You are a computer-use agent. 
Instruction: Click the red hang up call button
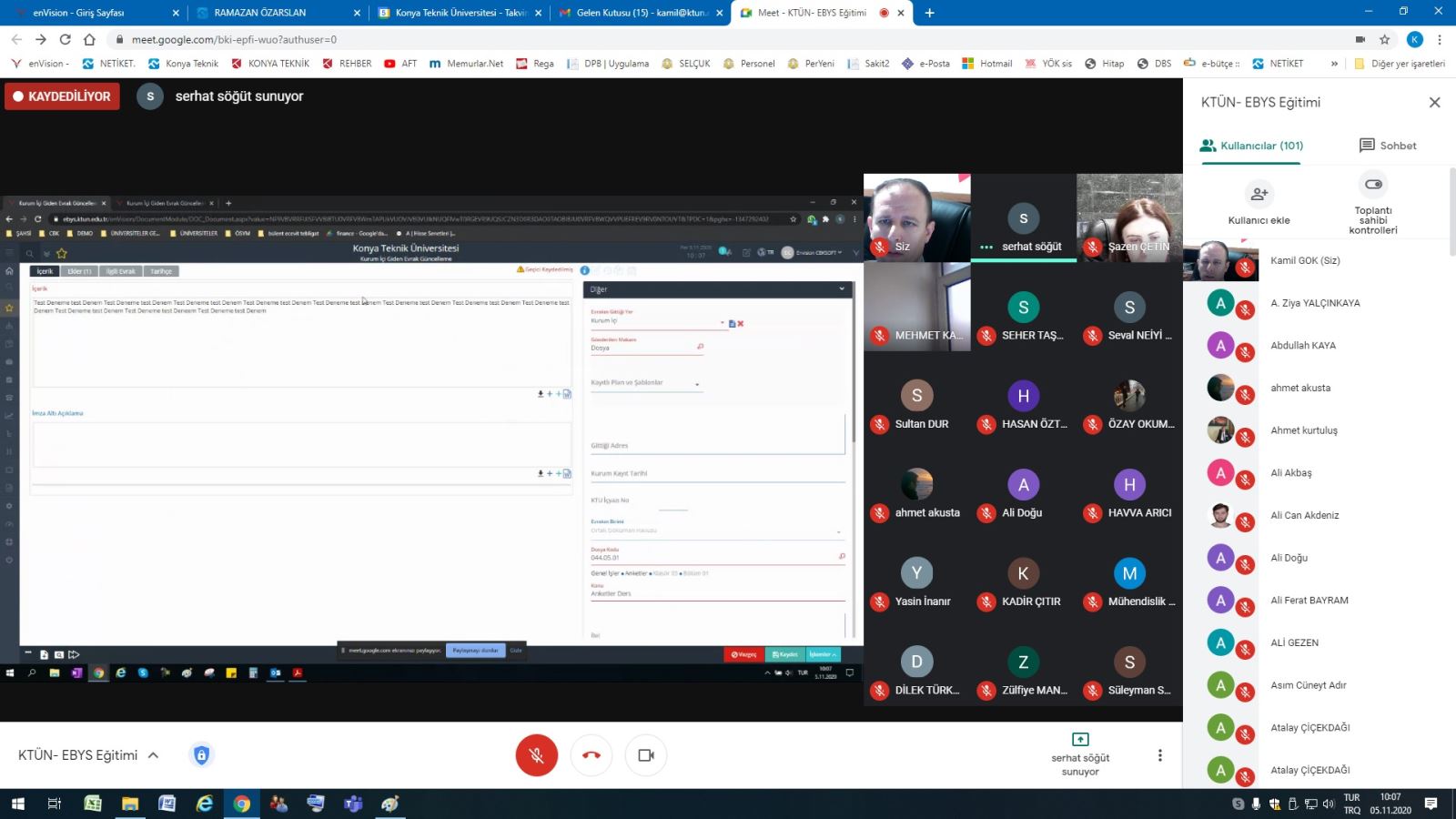pyautogui.click(x=591, y=755)
